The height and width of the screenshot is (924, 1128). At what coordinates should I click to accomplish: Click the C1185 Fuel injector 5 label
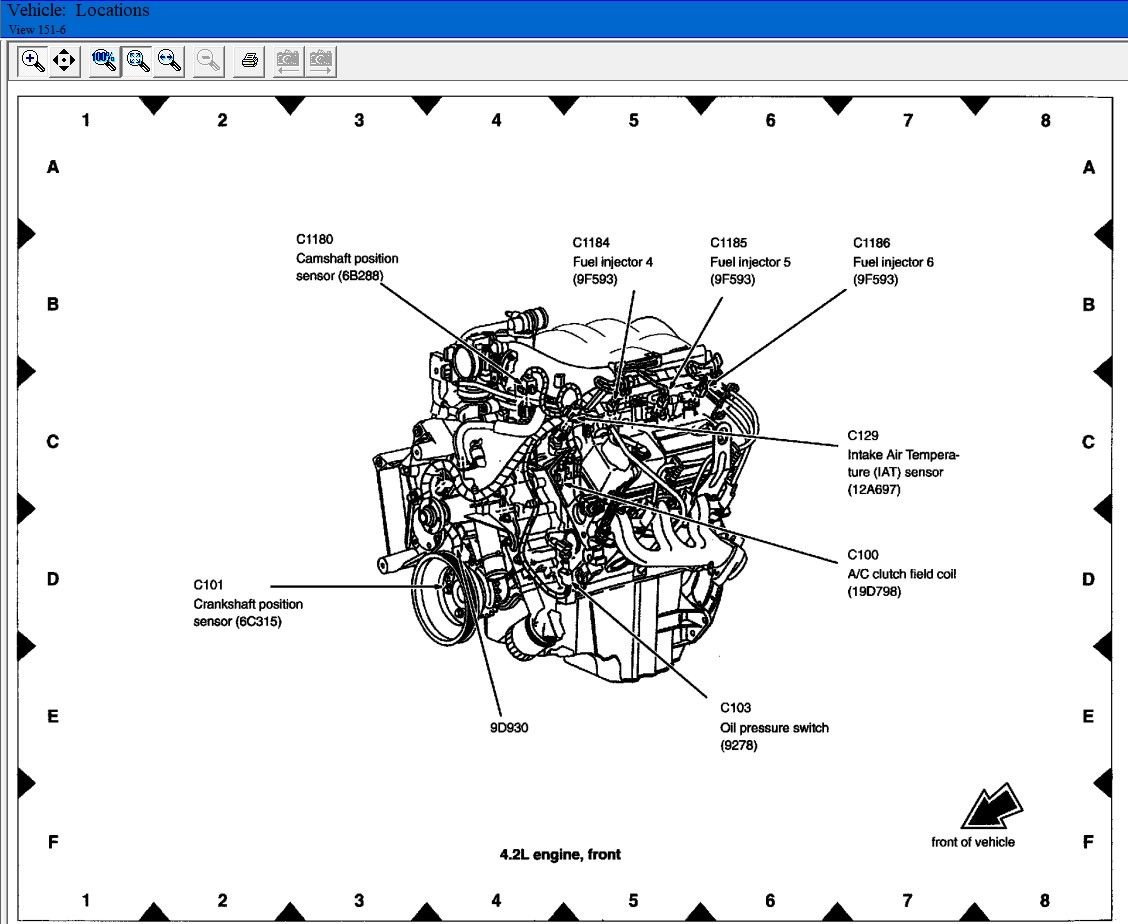[750, 261]
